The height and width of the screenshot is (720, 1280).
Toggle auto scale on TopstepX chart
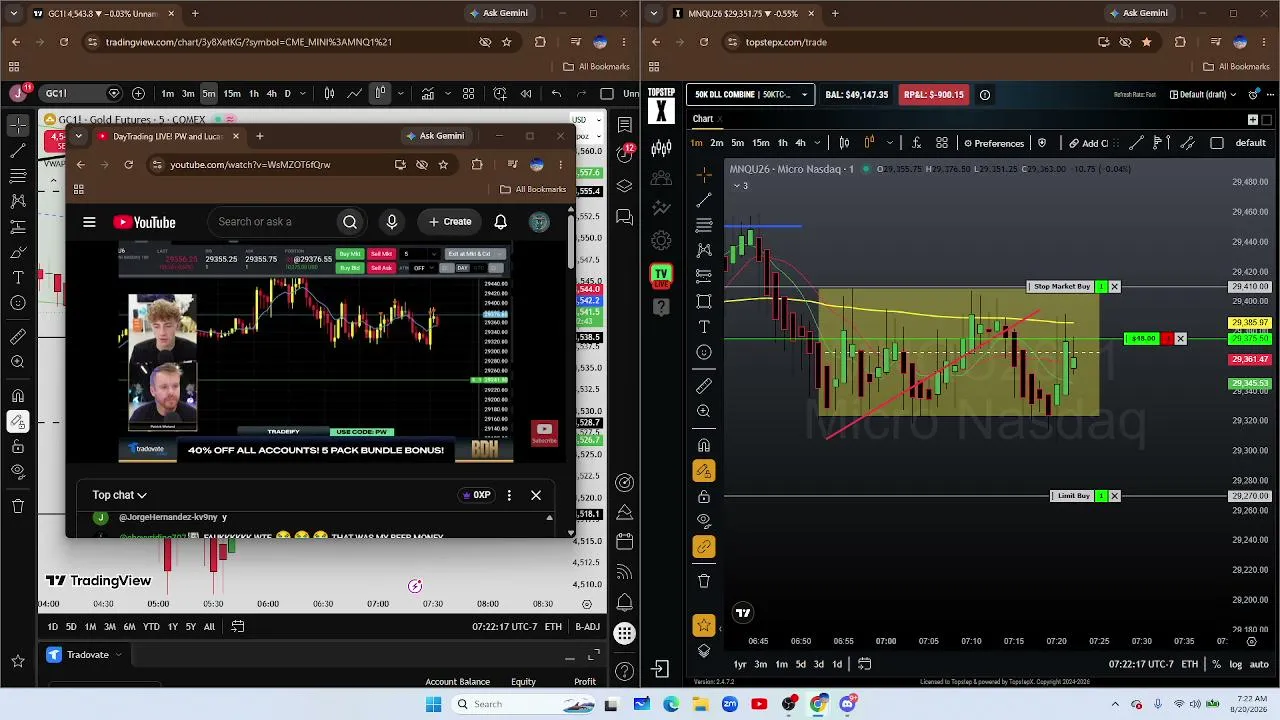pyautogui.click(x=1259, y=664)
